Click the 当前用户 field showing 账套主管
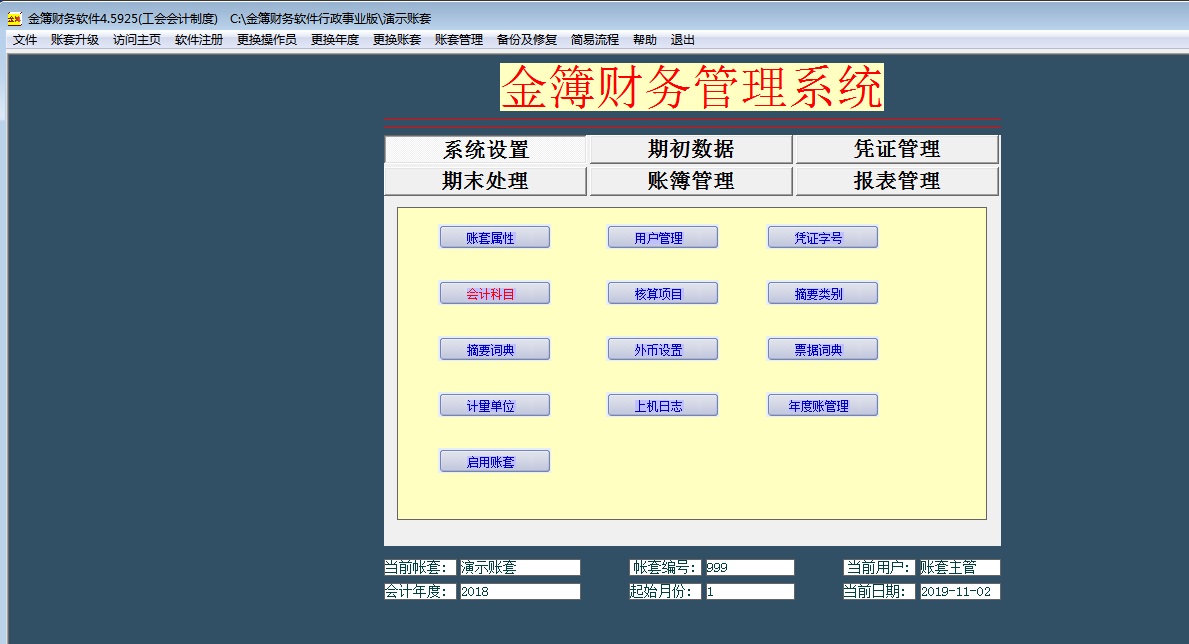Screen dimensions: 1189x644 [x=960, y=567]
